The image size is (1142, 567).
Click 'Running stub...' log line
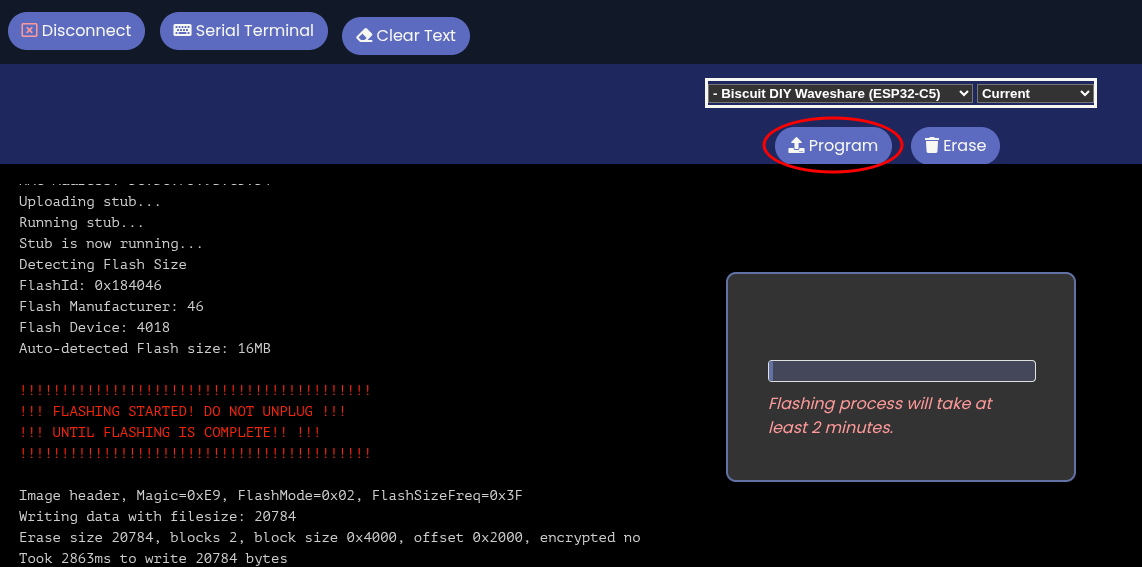pos(82,223)
